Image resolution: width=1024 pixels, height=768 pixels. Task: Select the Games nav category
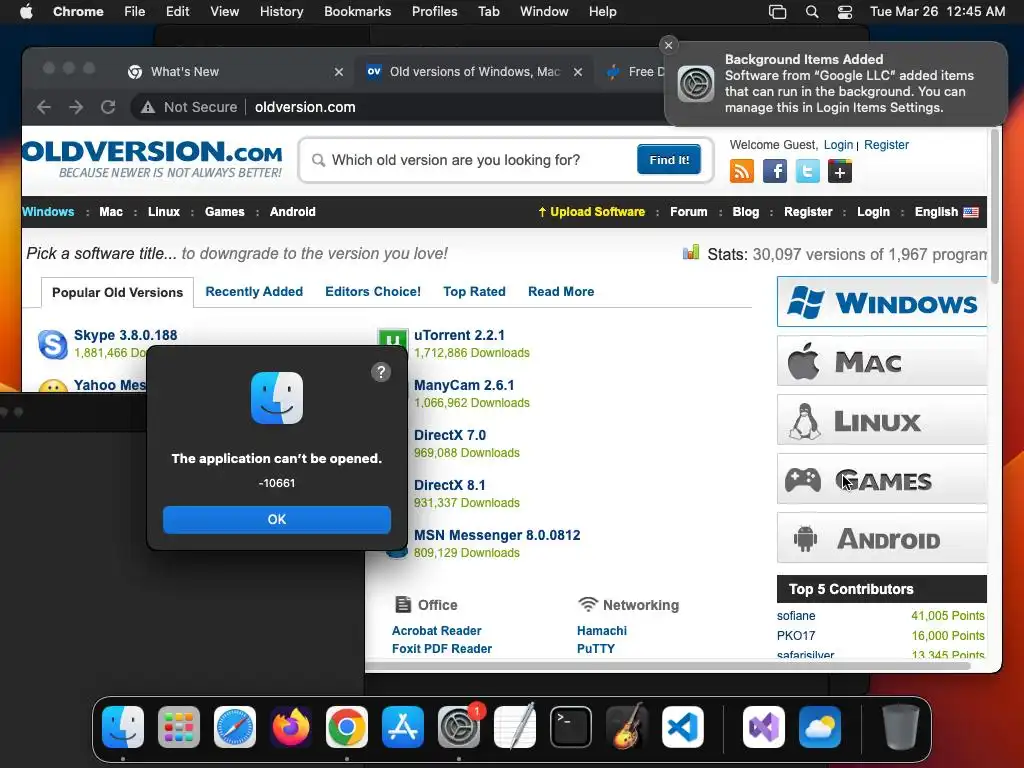tap(225, 212)
